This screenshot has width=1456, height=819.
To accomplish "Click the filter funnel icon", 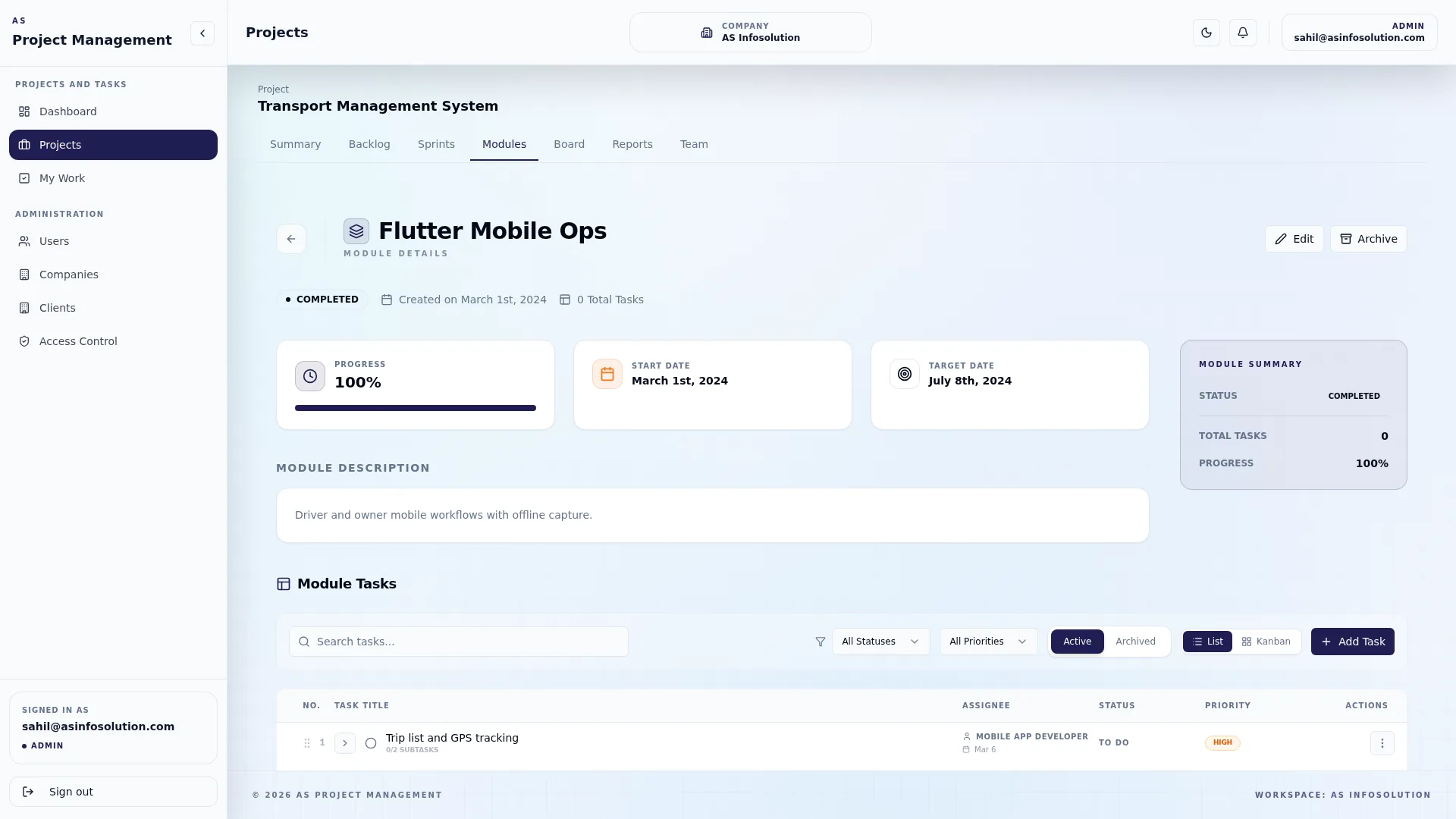I will click(x=821, y=642).
